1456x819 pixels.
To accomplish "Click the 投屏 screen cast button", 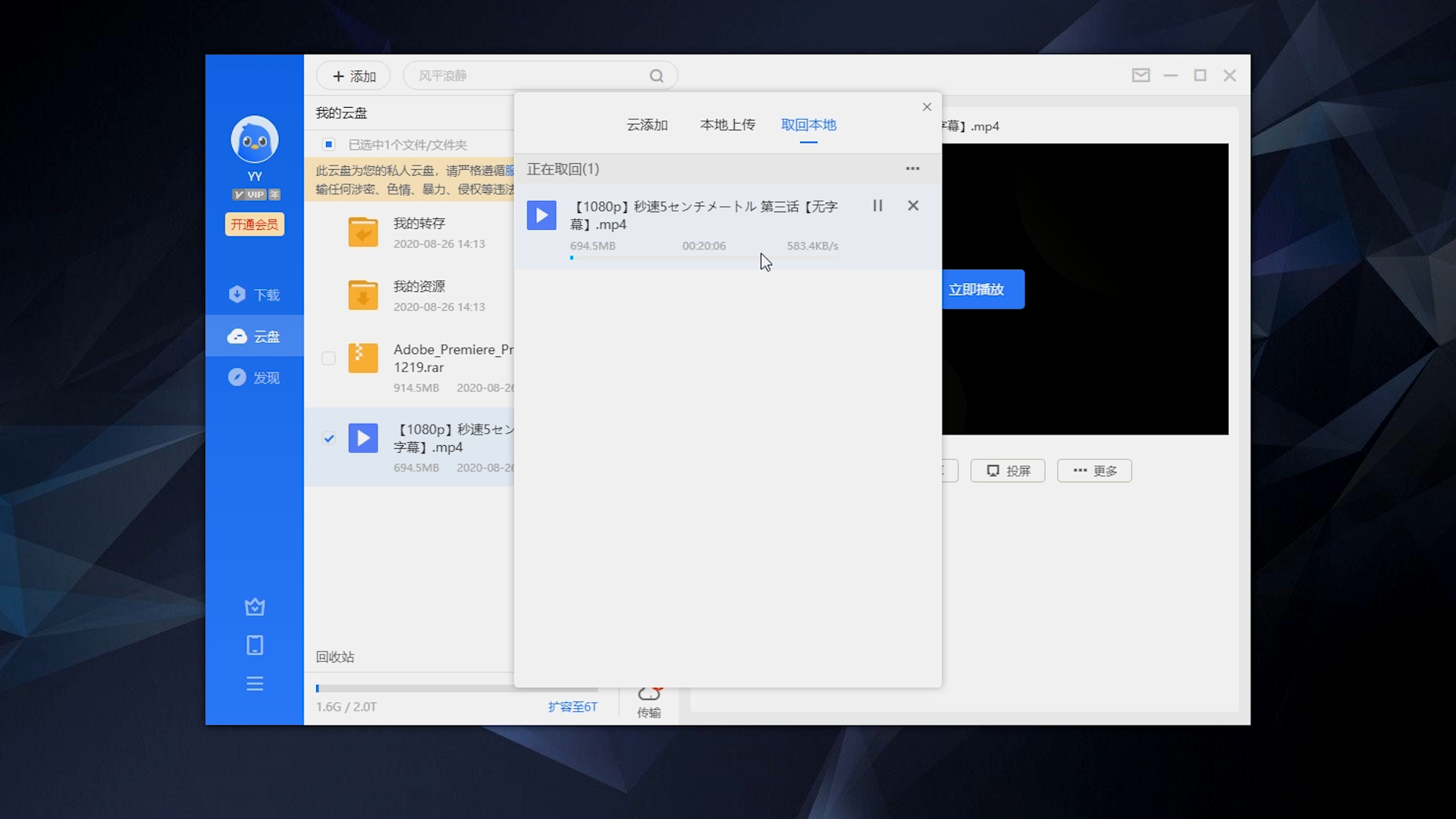I will (x=1008, y=471).
